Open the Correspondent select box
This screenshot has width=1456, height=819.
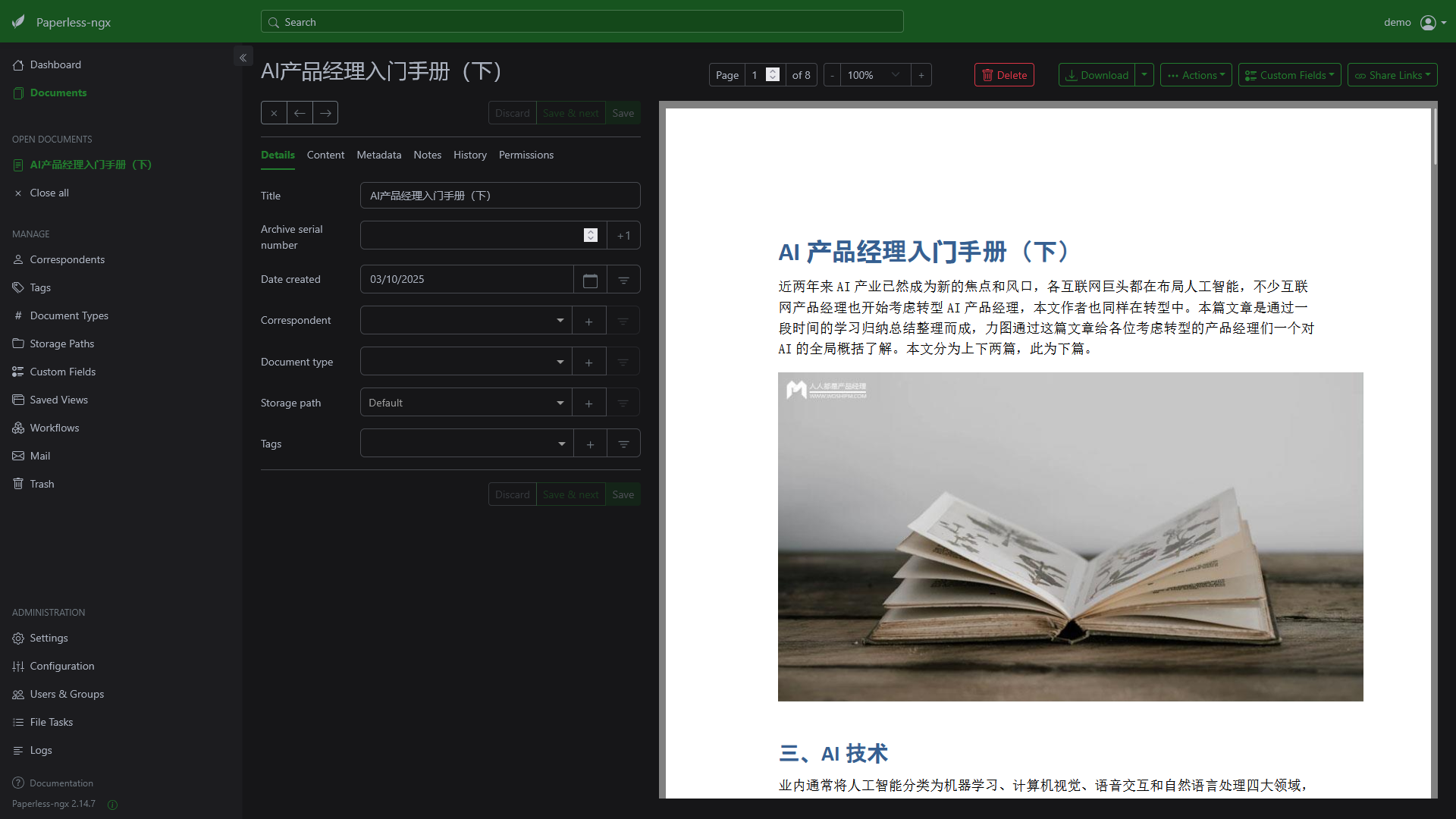pyautogui.click(x=466, y=321)
